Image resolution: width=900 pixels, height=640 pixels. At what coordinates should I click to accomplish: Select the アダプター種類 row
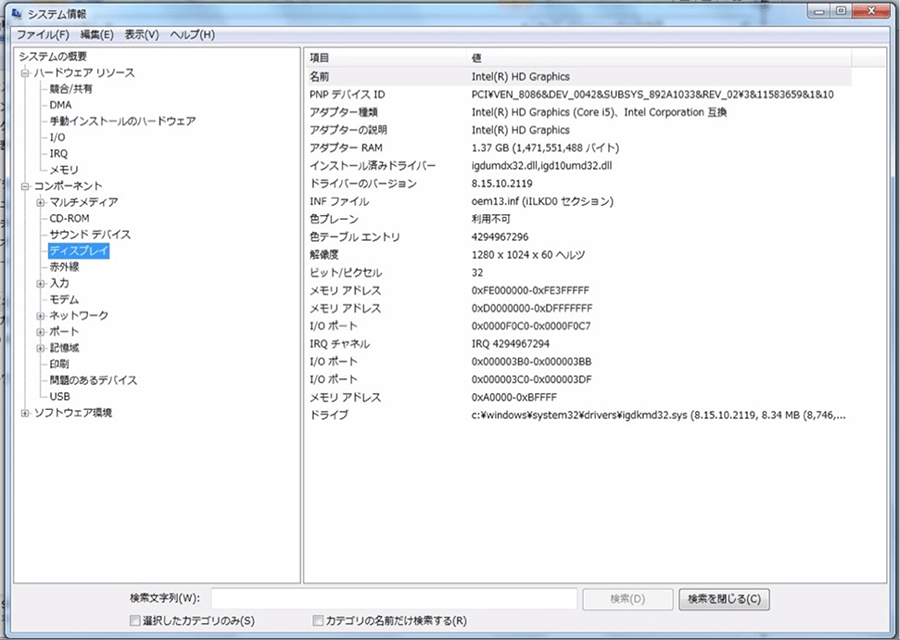(579, 112)
